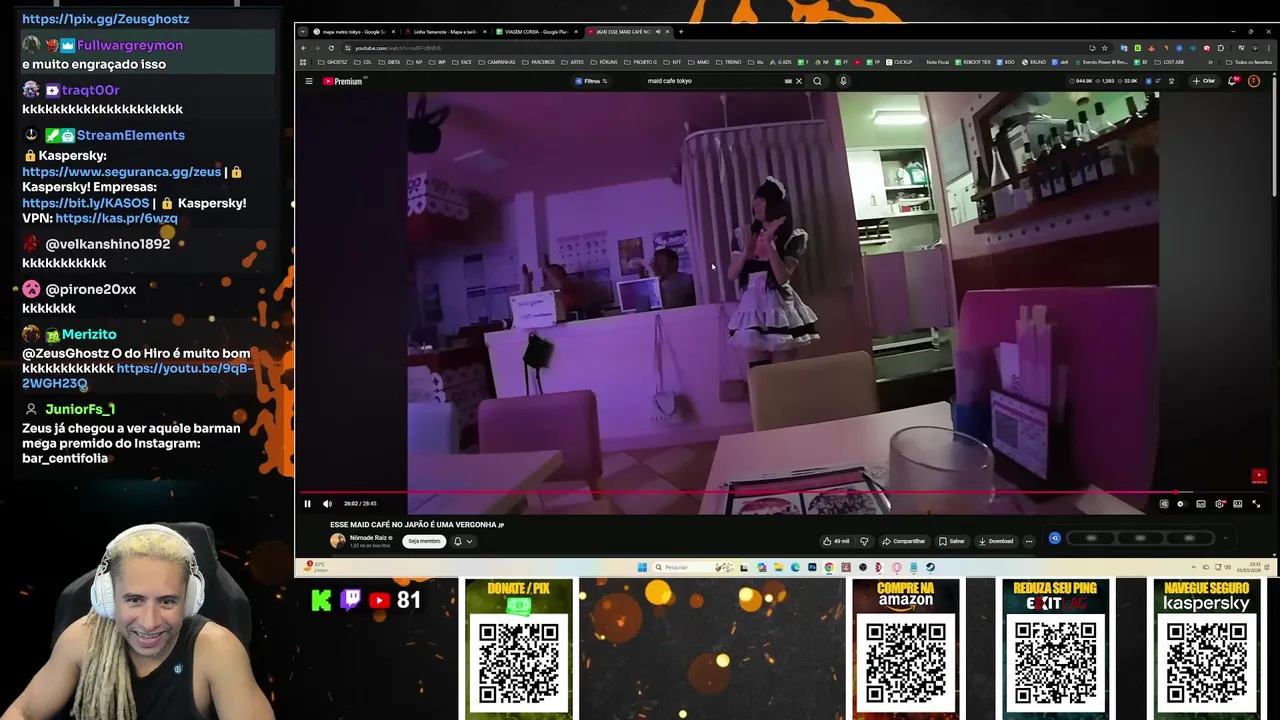The width and height of the screenshot is (1280, 720).
Task: Open Steam from the taskbar
Action: (930, 567)
